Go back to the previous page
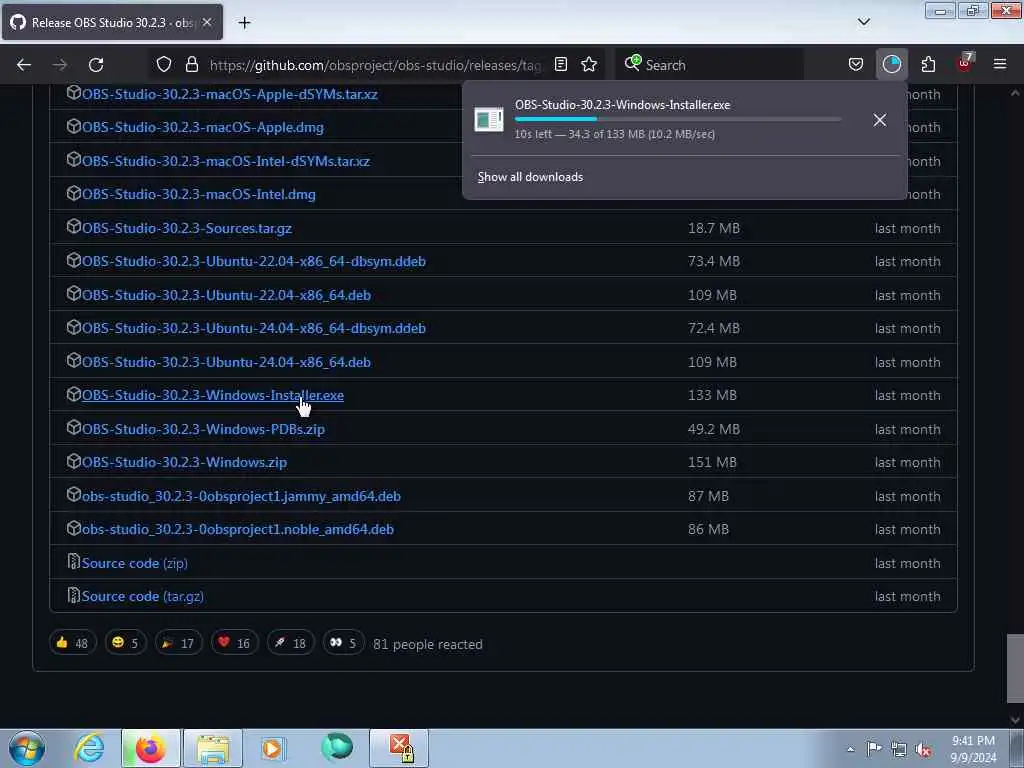 coord(24,65)
